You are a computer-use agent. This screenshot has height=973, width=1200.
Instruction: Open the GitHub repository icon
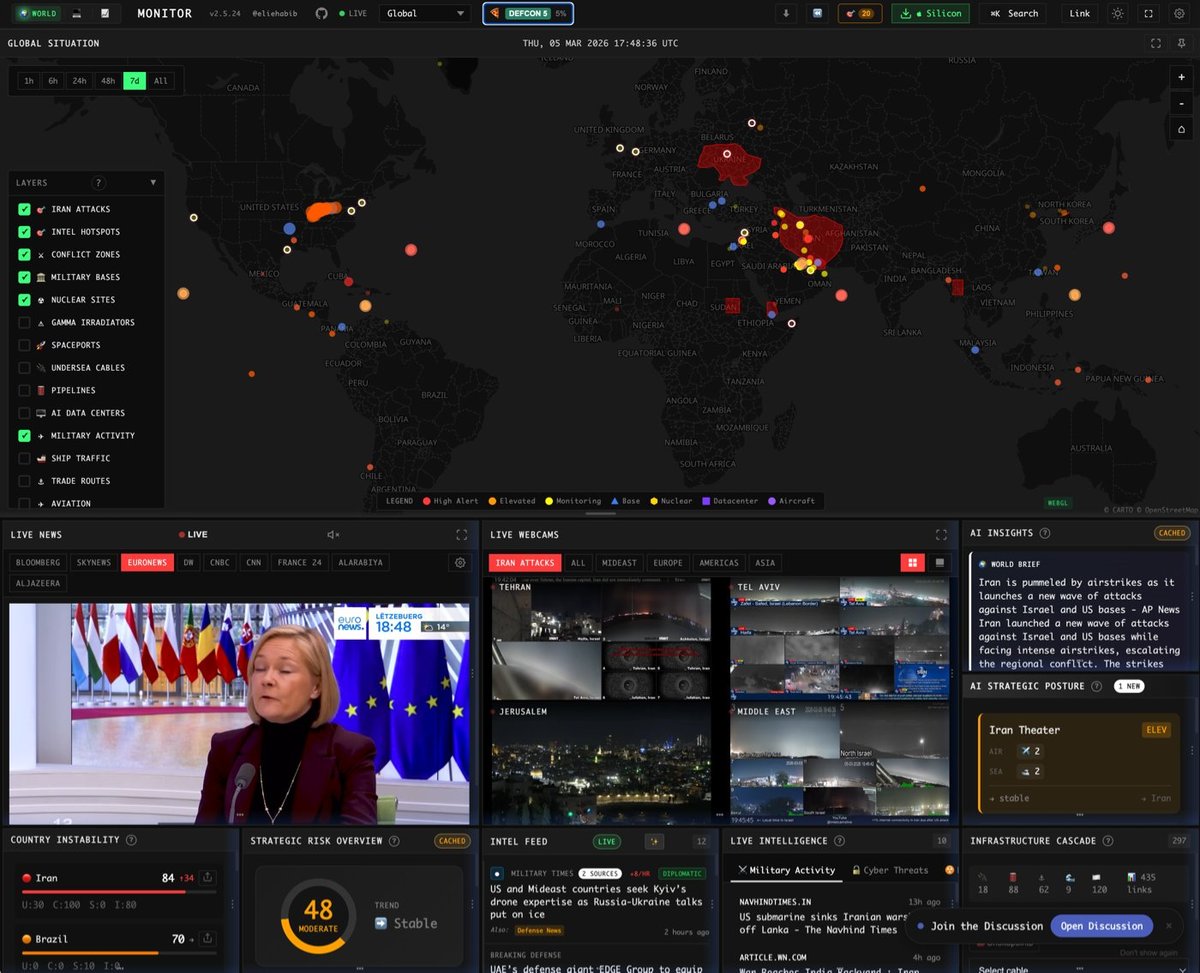tap(321, 14)
